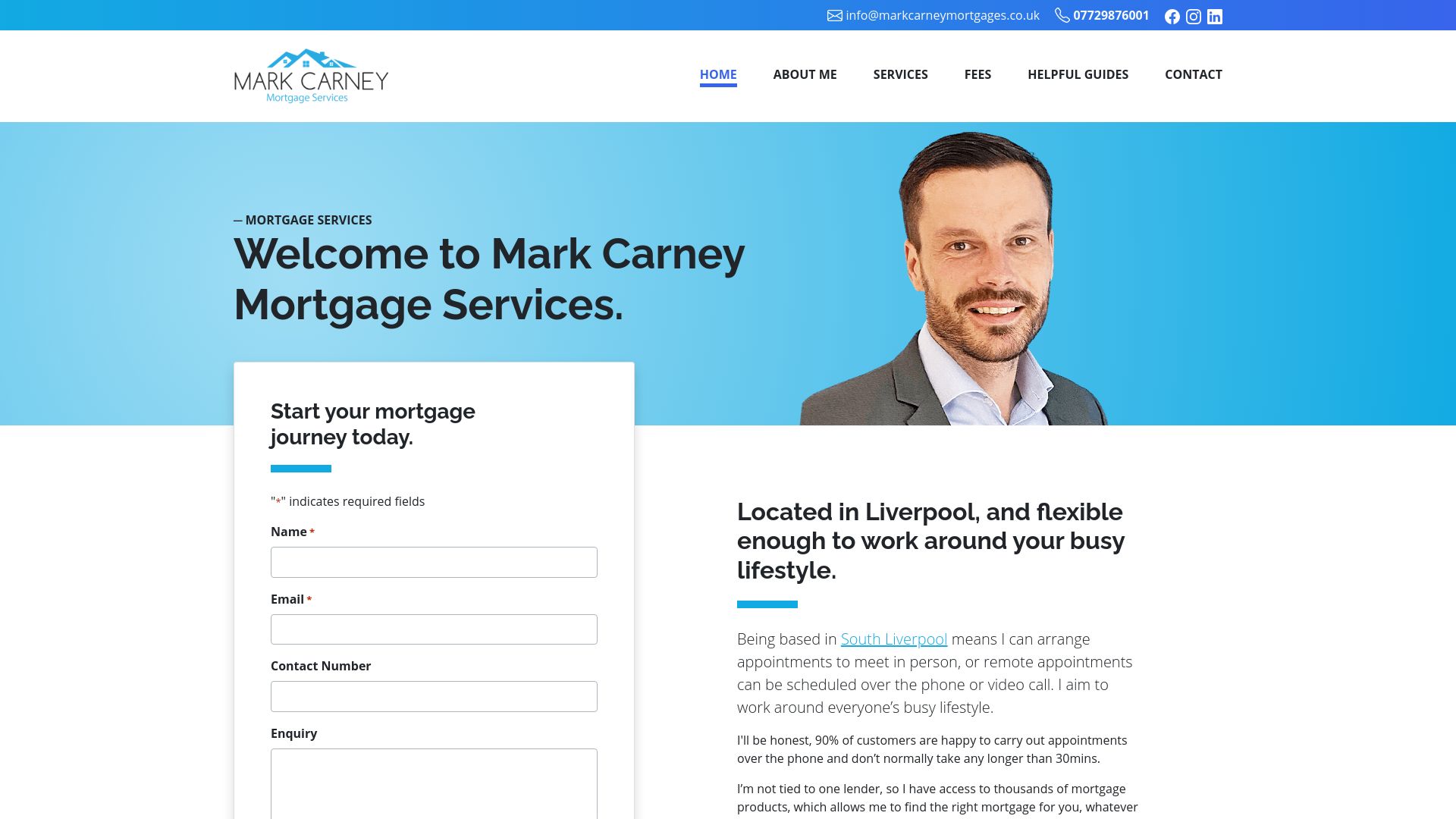Click the Email required input field

[433, 629]
